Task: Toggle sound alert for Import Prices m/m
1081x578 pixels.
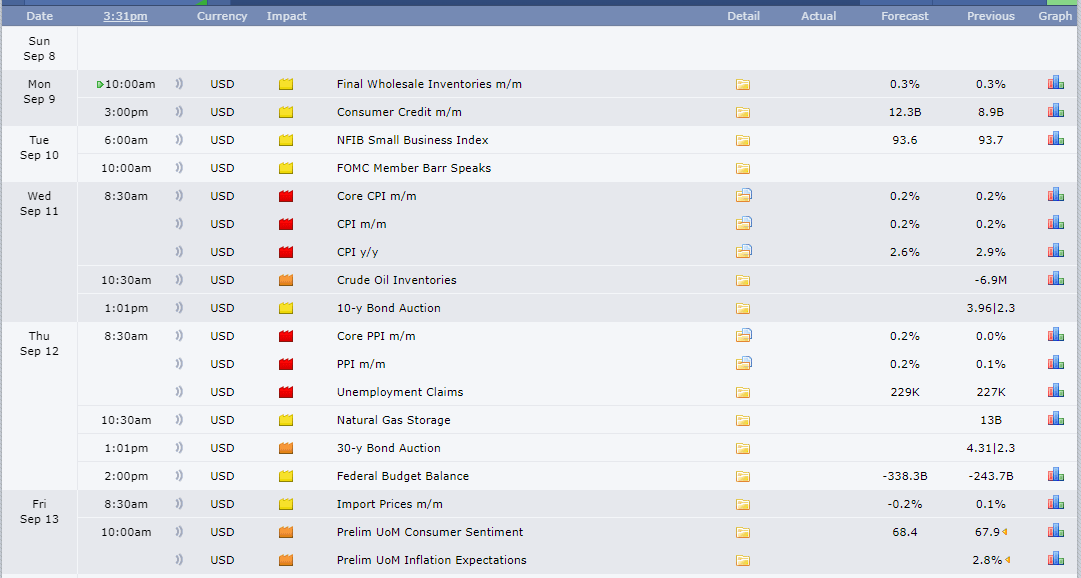Action: click(179, 504)
